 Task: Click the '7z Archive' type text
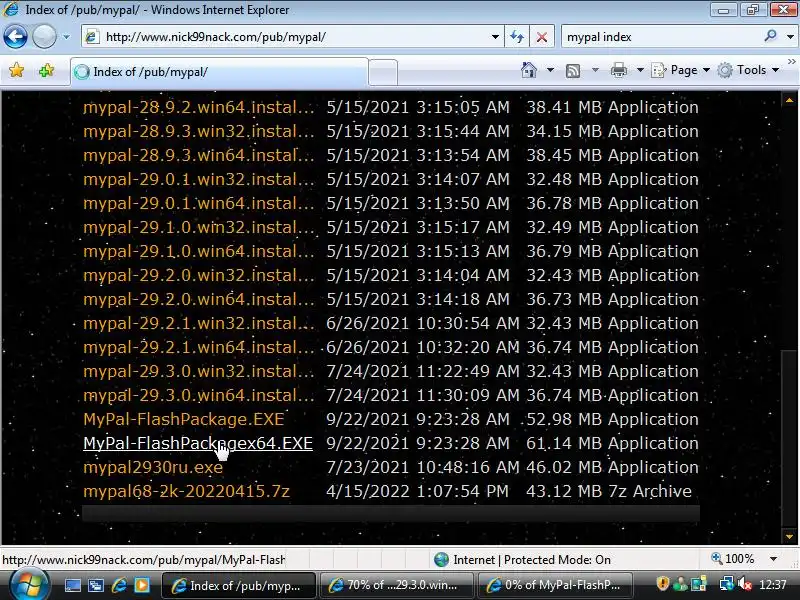click(649, 491)
